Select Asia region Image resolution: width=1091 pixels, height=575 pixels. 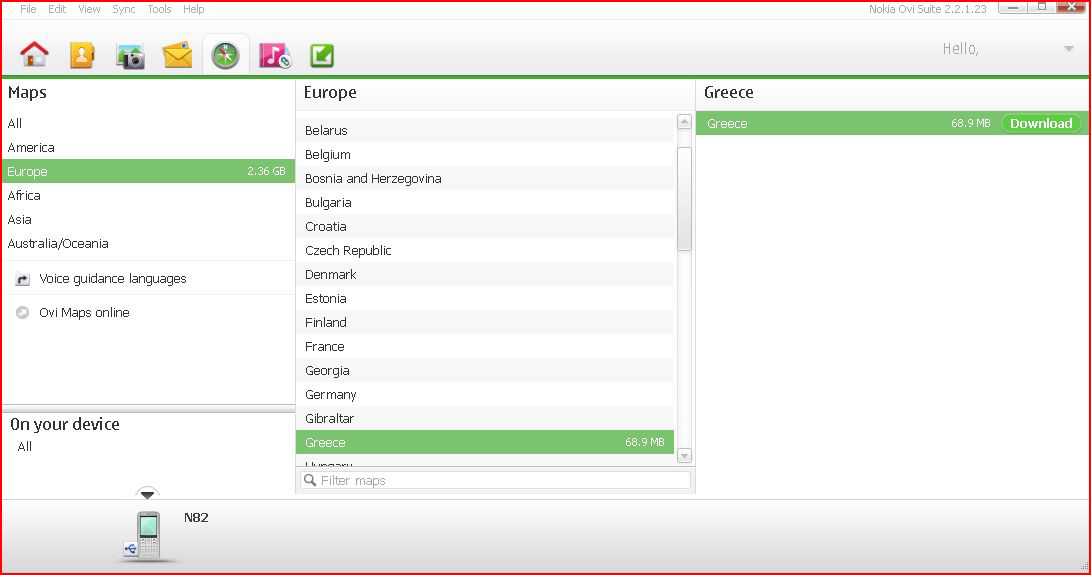click(148, 219)
